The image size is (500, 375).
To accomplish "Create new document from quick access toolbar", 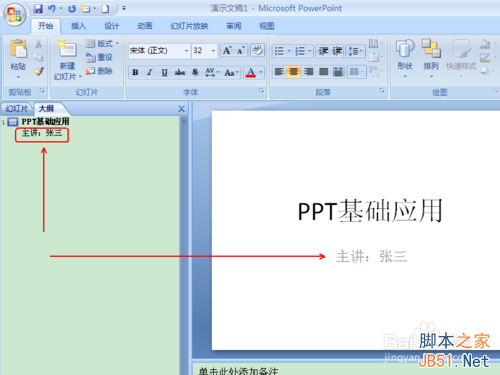I will click(106, 9).
